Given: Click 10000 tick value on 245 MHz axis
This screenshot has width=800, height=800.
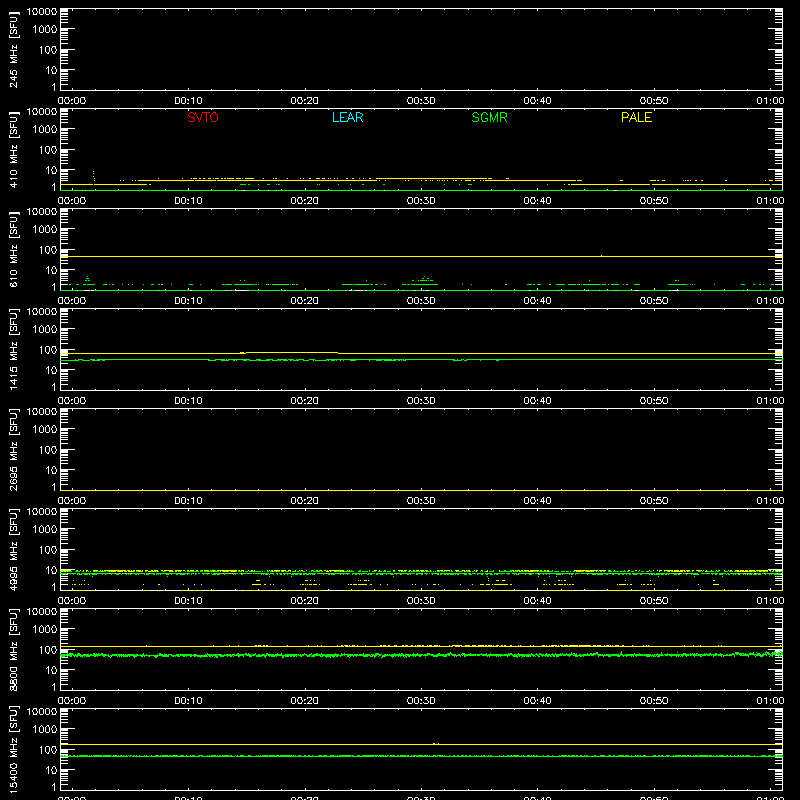Looking at the screenshot, I should coord(42,12).
